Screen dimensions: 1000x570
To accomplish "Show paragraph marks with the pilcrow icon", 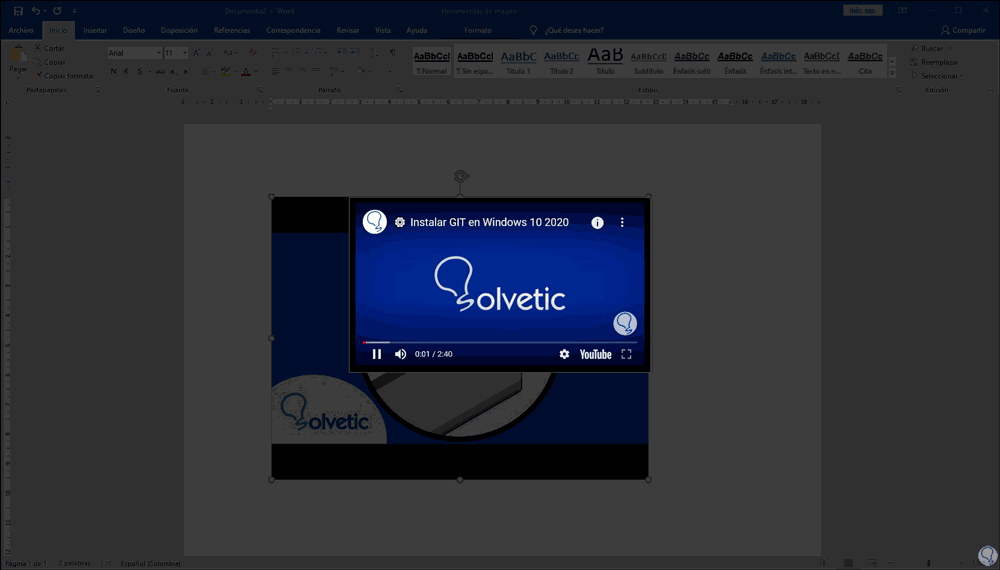I will click(x=392, y=52).
